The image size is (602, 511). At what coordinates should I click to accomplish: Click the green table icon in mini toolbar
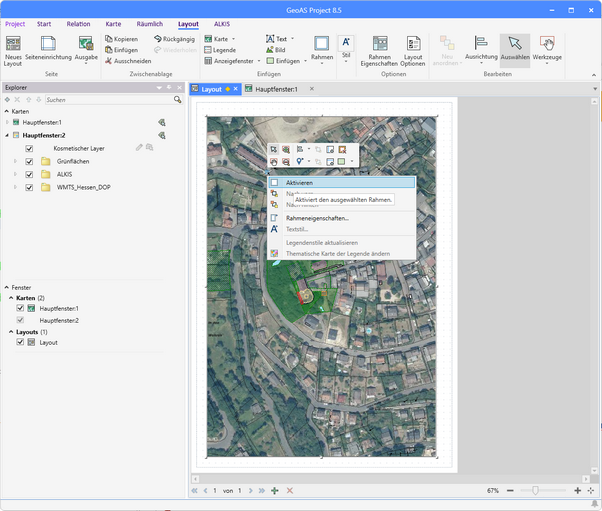[341, 162]
